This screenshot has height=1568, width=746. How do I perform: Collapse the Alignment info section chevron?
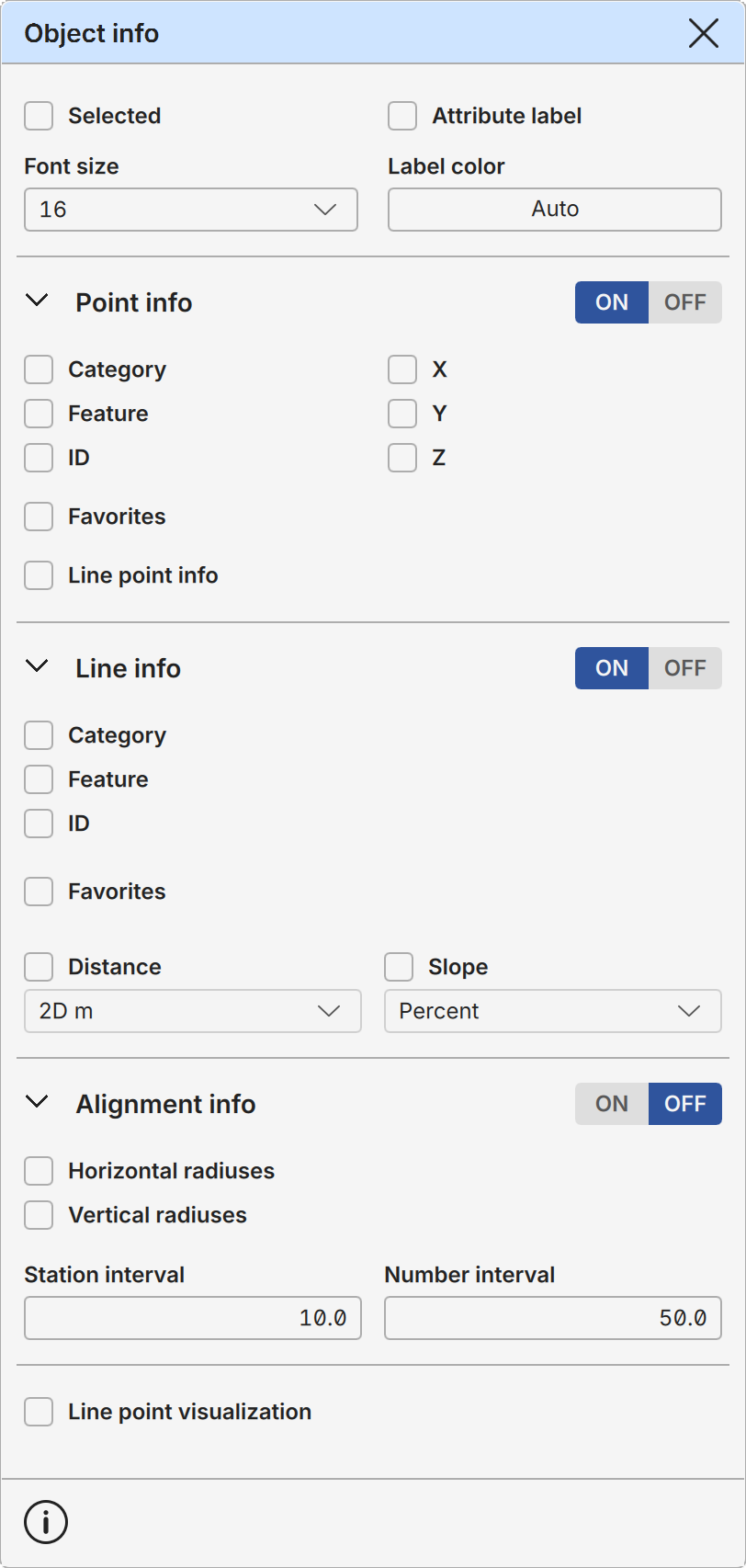[37, 1102]
